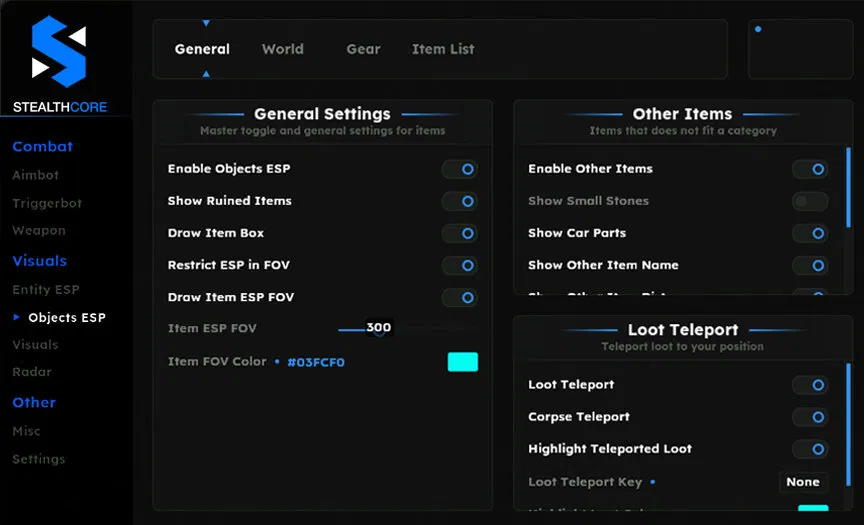Click the cyan Item FOV Color swatch
This screenshot has height=525, width=864.
click(x=462, y=362)
